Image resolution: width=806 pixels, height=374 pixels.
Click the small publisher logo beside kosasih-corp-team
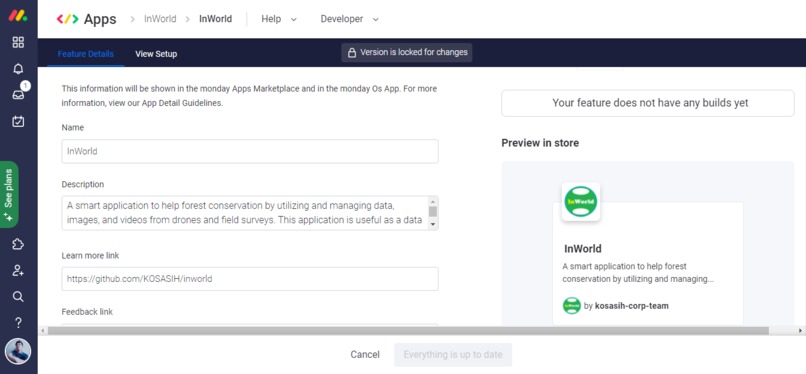572,306
